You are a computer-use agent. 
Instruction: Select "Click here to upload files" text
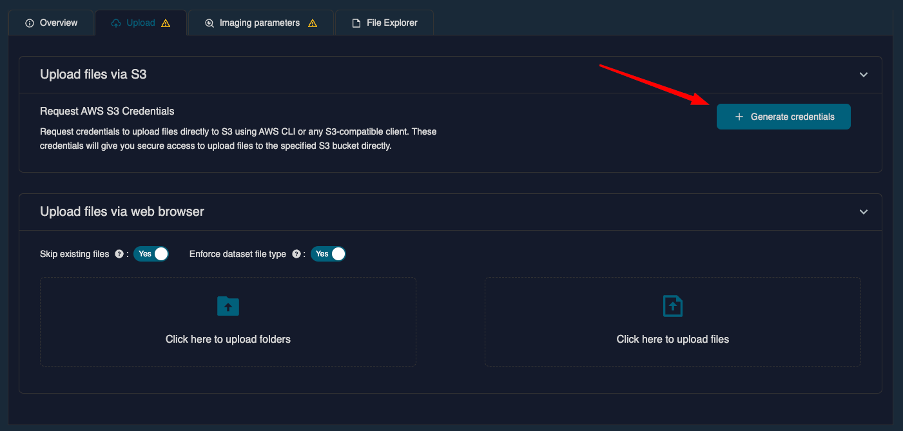click(673, 339)
